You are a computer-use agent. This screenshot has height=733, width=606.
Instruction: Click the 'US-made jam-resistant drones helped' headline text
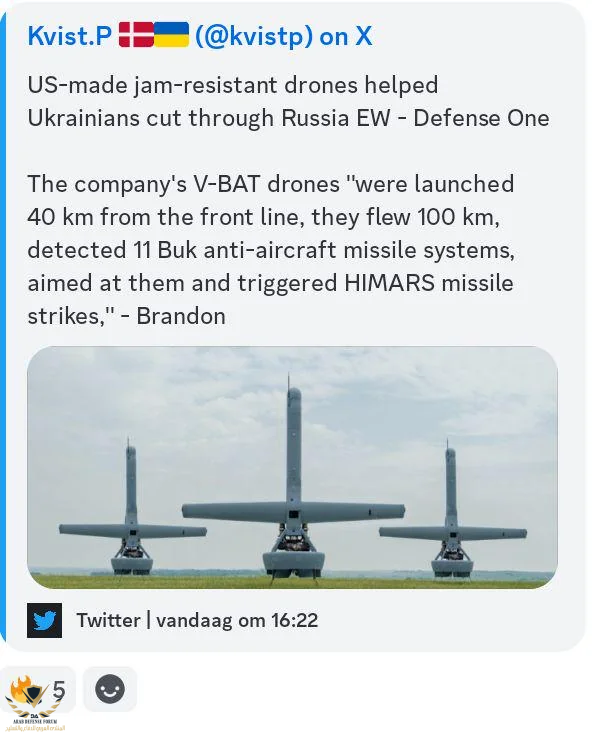coord(233,85)
